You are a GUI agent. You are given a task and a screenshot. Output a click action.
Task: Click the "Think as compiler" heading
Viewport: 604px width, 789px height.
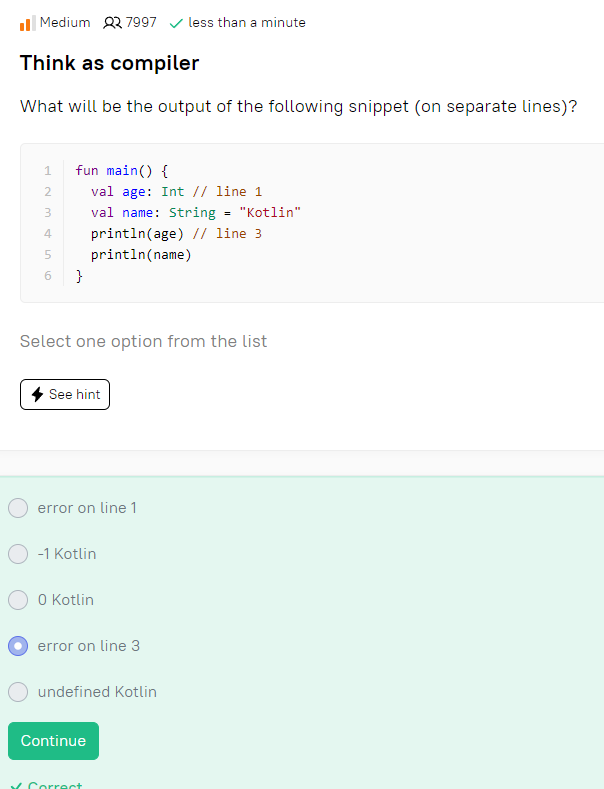109,63
